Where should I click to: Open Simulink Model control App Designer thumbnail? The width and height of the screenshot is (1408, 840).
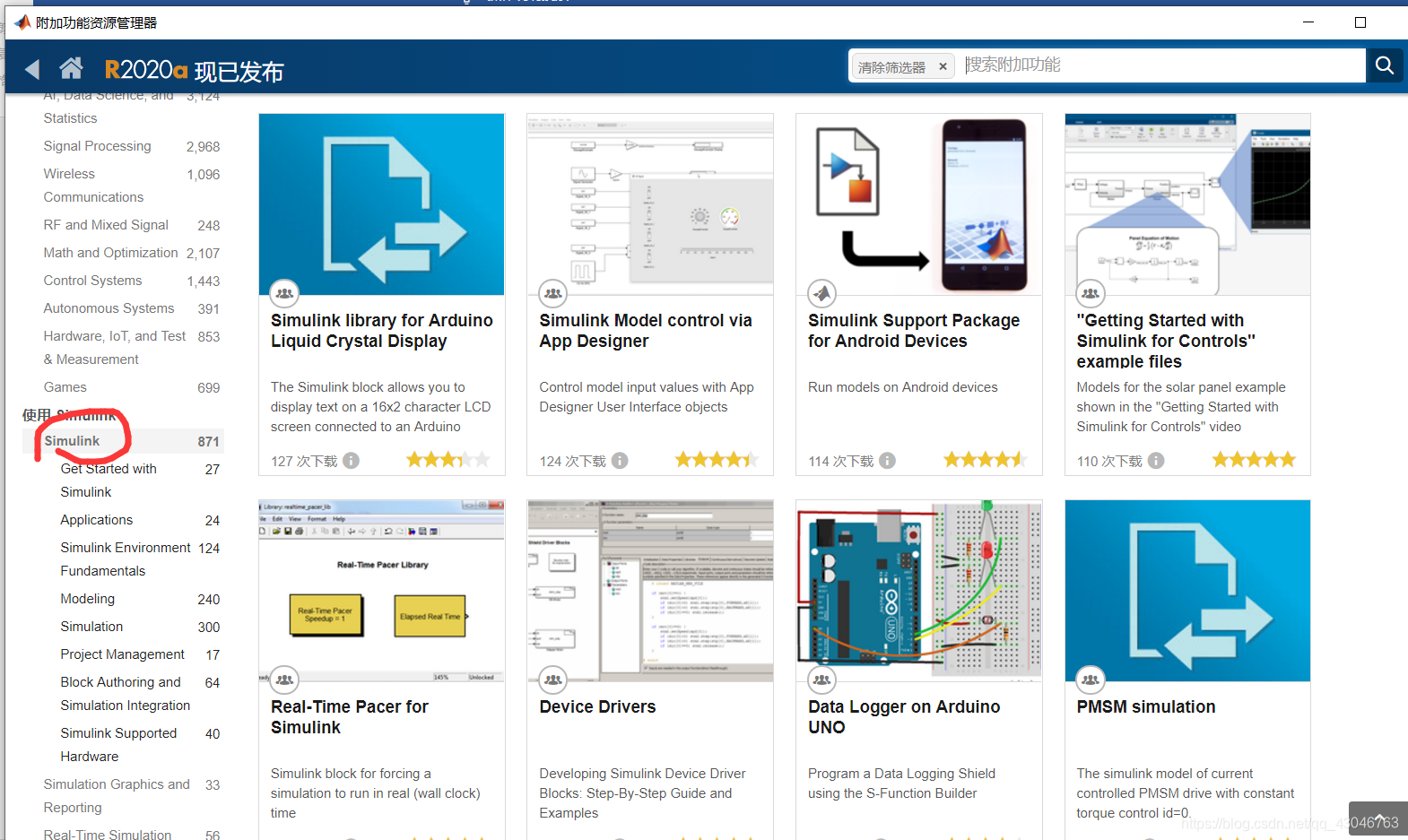coord(650,204)
